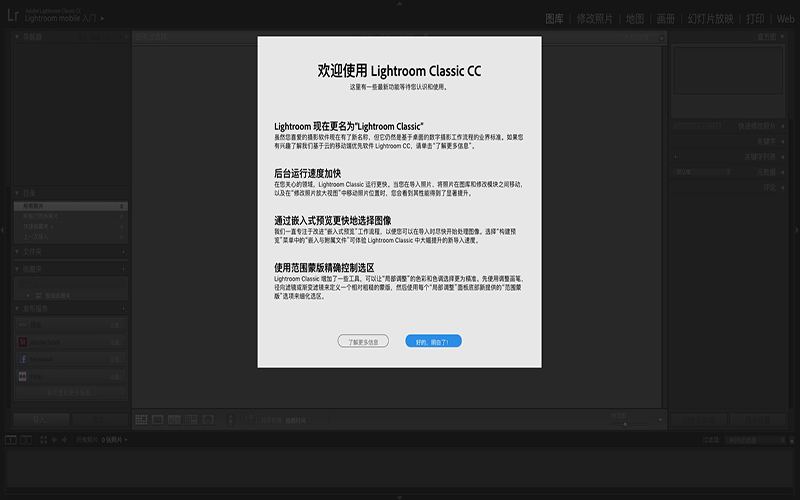Click the painter spray can icon
Screen dimensions: 800x500
(231, 420)
